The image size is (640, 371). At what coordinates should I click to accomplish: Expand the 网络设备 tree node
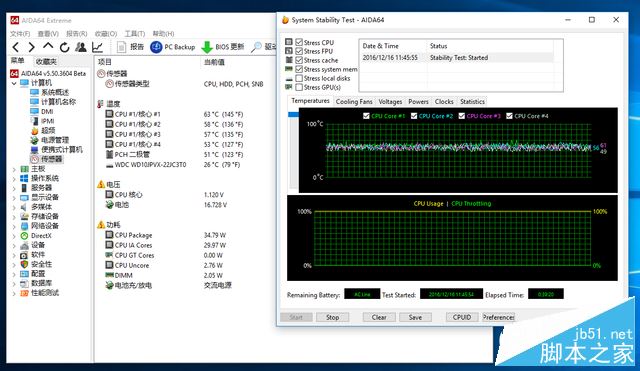point(14,226)
